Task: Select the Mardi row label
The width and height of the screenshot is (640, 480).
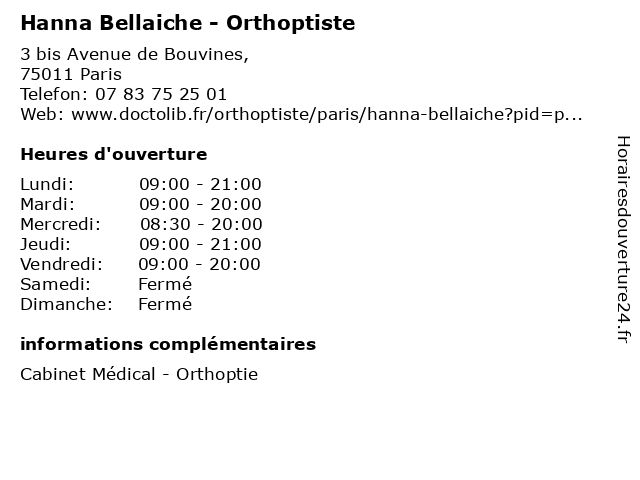Action: click(x=48, y=204)
